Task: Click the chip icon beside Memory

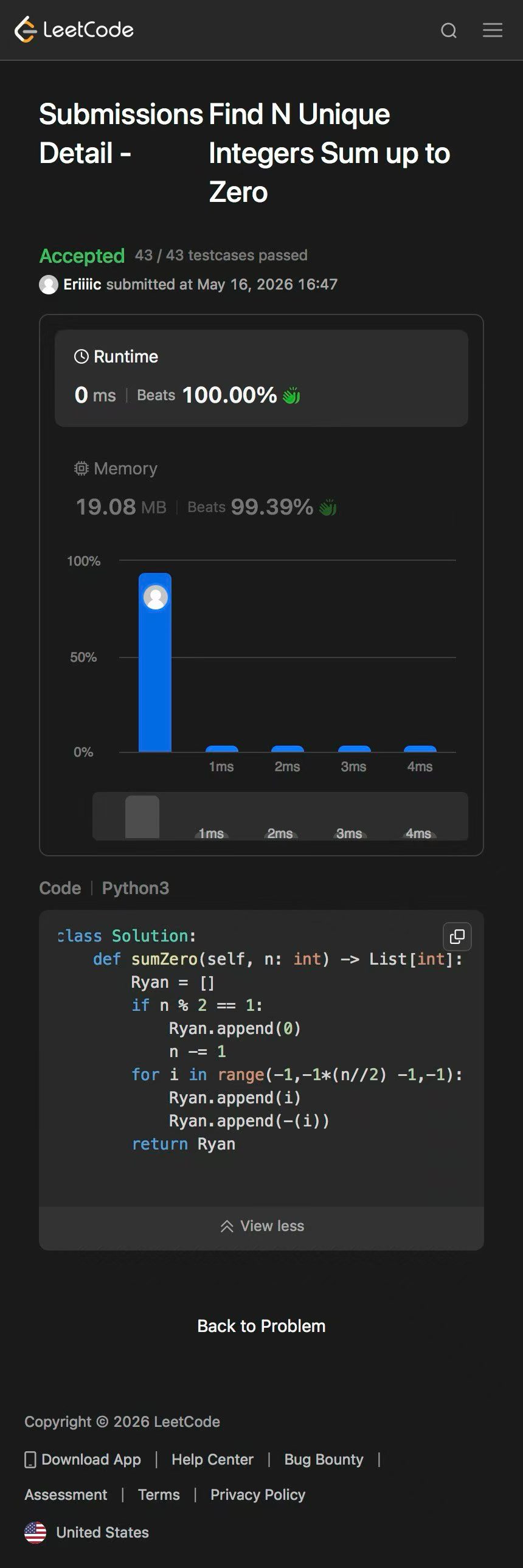Action: pyautogui.click(x=81, y=468)
